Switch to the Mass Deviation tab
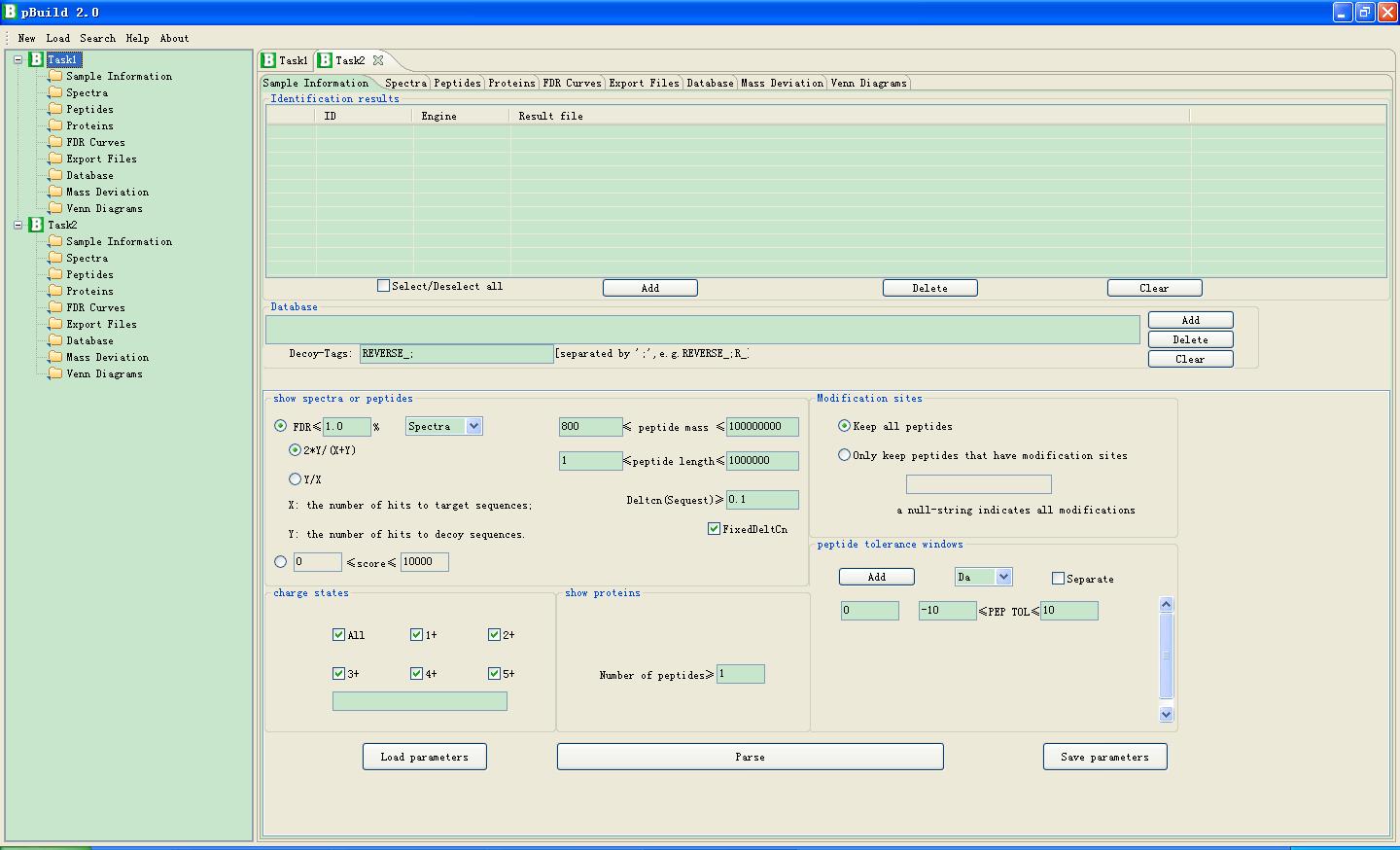Viewport: 1400px width, 850px height. point(782,83)
